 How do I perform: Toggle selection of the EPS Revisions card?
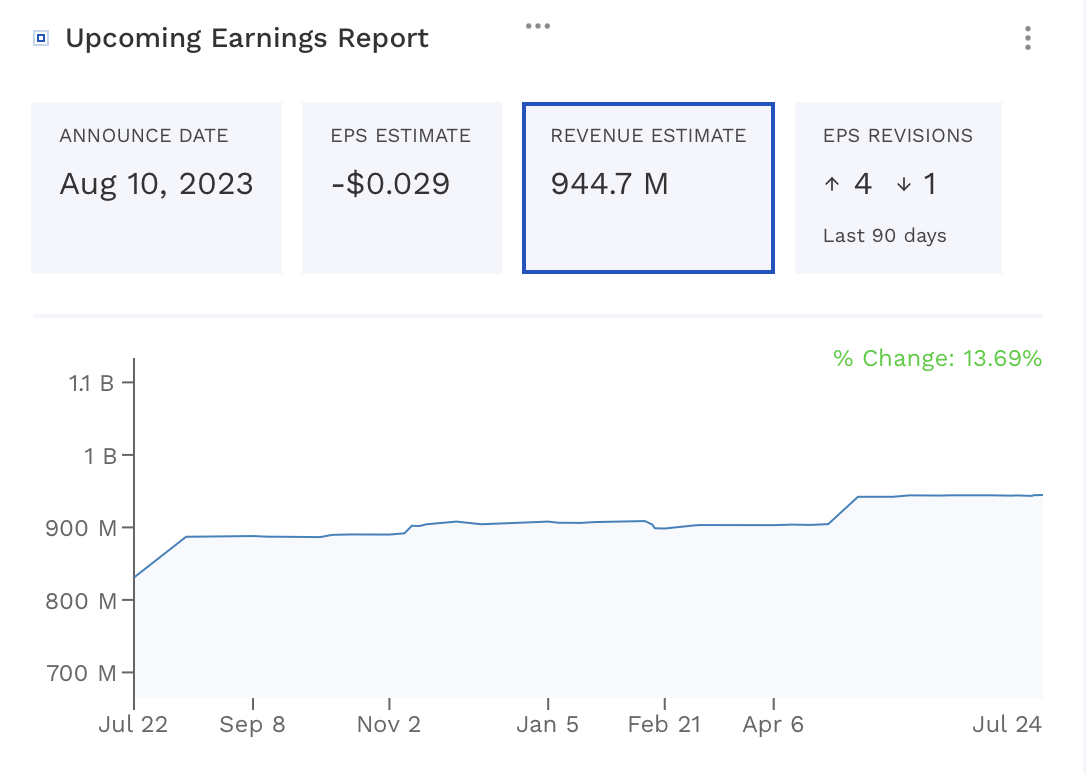tap(898, 187)
